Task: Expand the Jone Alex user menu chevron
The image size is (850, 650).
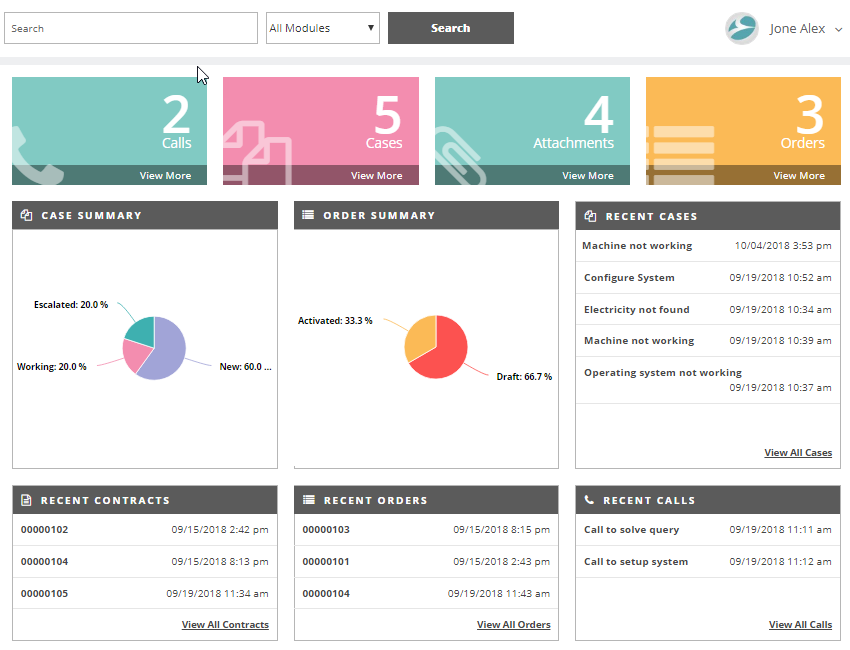Action: (x=837, y=29)
